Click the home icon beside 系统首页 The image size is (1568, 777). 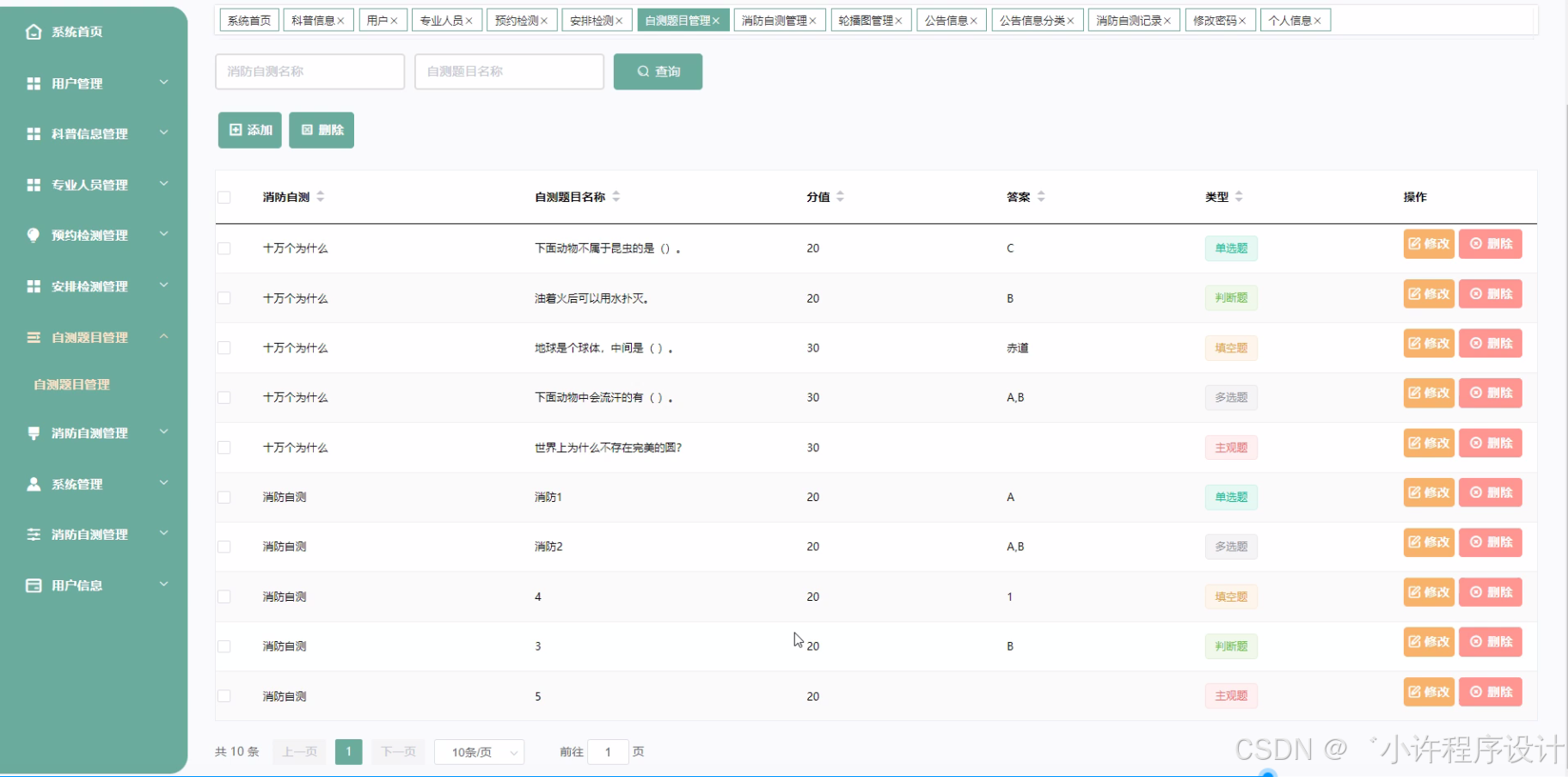click(x=34, y=32)
